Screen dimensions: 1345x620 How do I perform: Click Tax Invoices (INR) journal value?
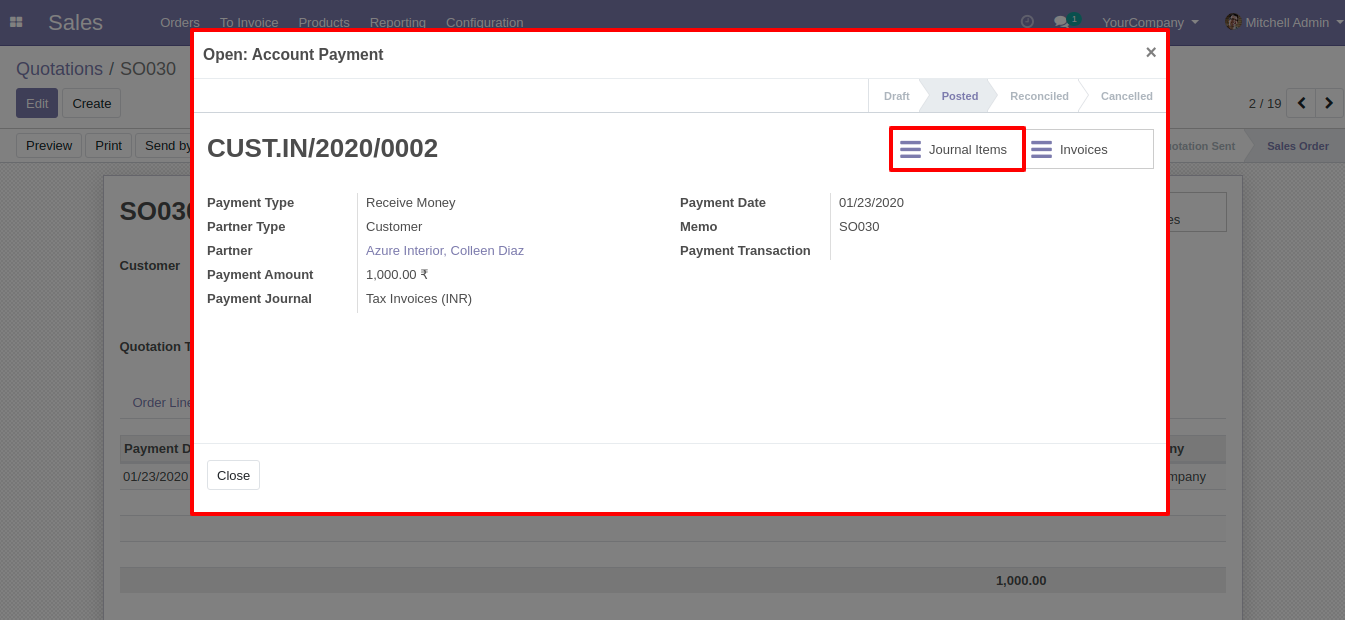point(419,299)
